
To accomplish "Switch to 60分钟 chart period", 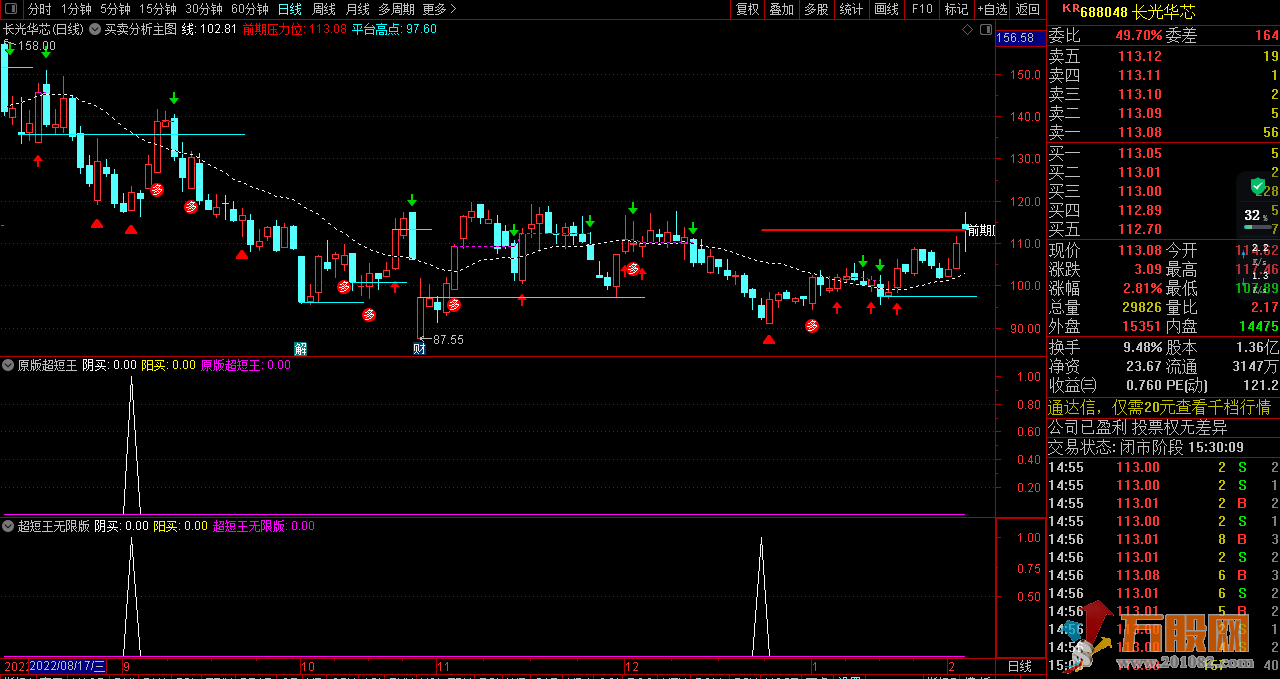I will pos(250,9).
